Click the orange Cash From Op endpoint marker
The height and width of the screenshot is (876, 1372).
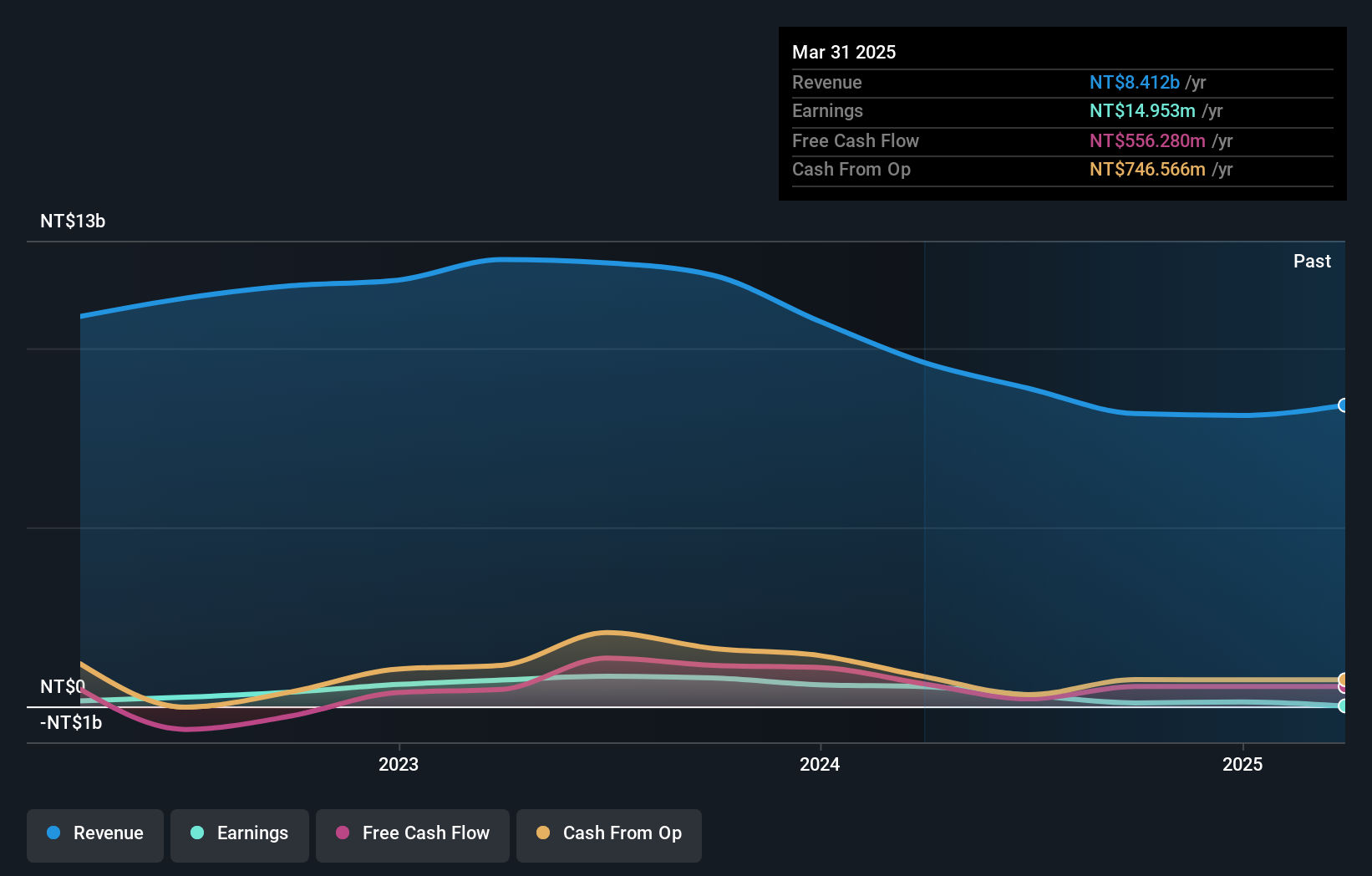(1343, 680)
